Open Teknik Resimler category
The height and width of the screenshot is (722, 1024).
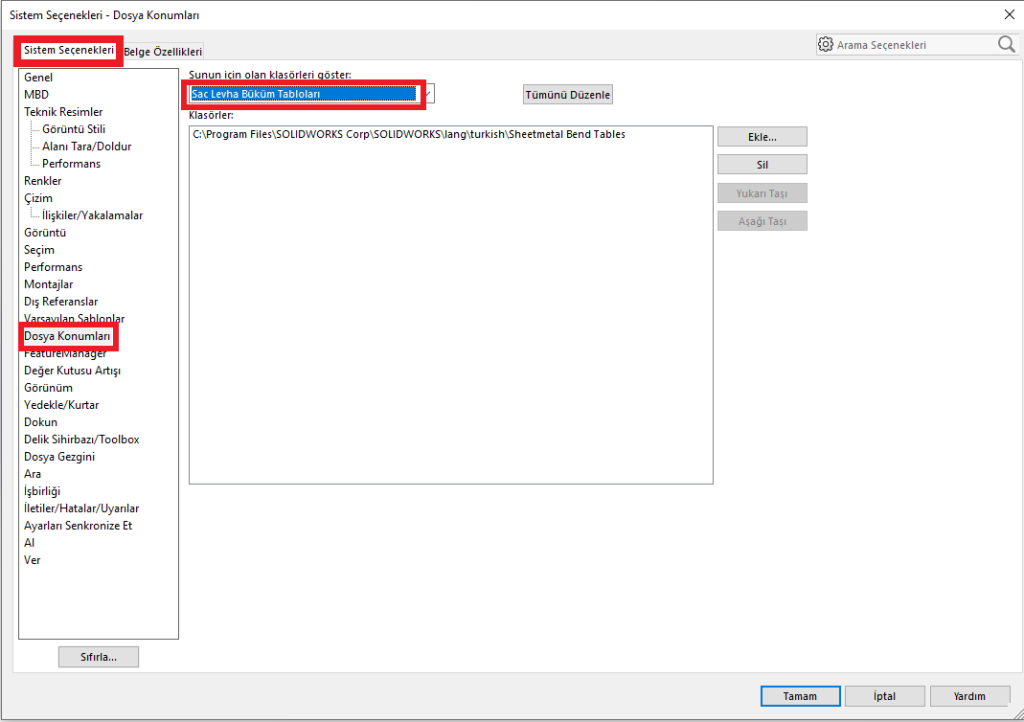63,112
